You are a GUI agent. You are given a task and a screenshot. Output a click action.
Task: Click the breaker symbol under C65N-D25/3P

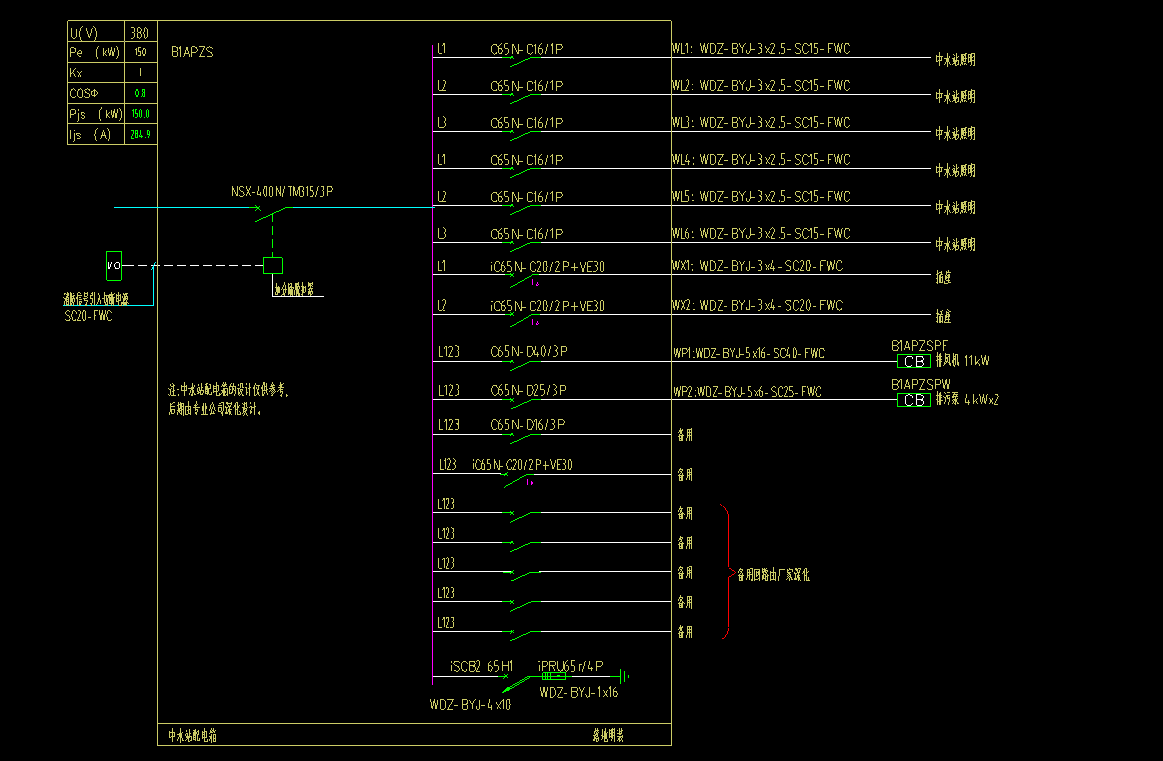click(x=524, y=403)
